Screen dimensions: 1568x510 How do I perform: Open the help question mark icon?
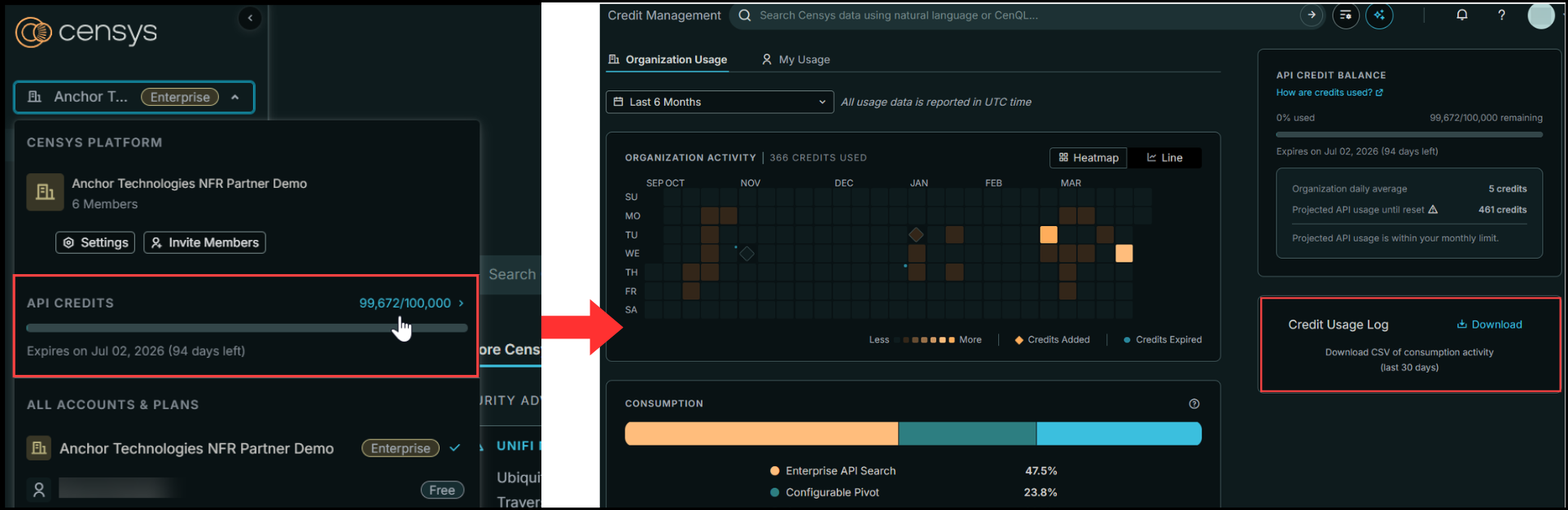point(1501,15)
